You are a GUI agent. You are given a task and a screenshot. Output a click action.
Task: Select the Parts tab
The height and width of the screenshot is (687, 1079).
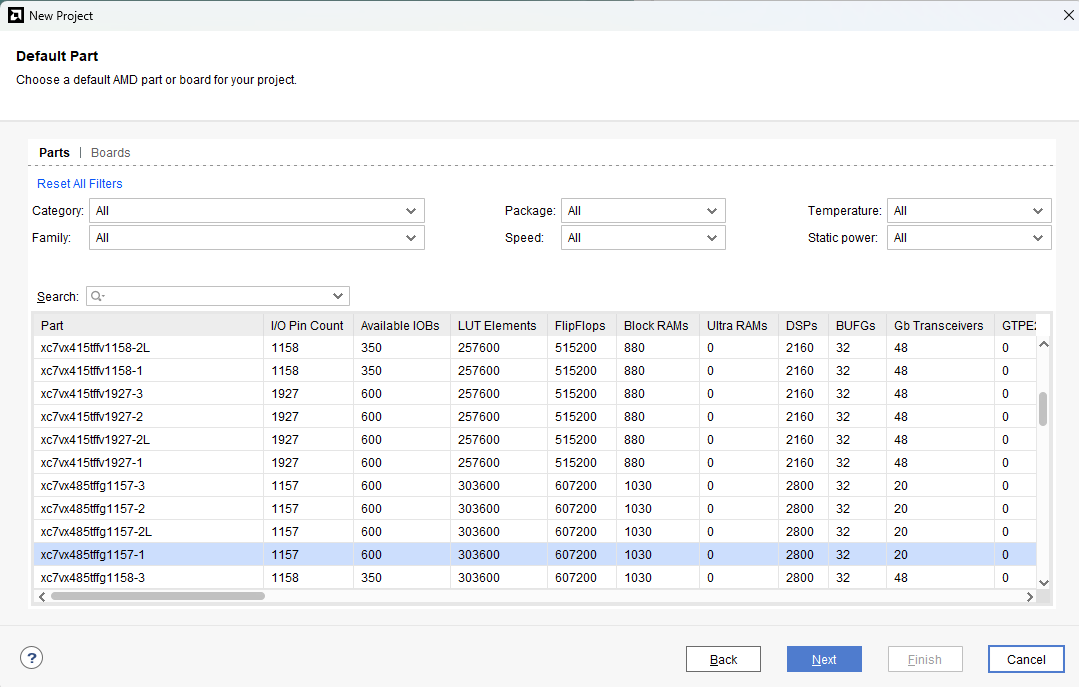click(54, 153)
